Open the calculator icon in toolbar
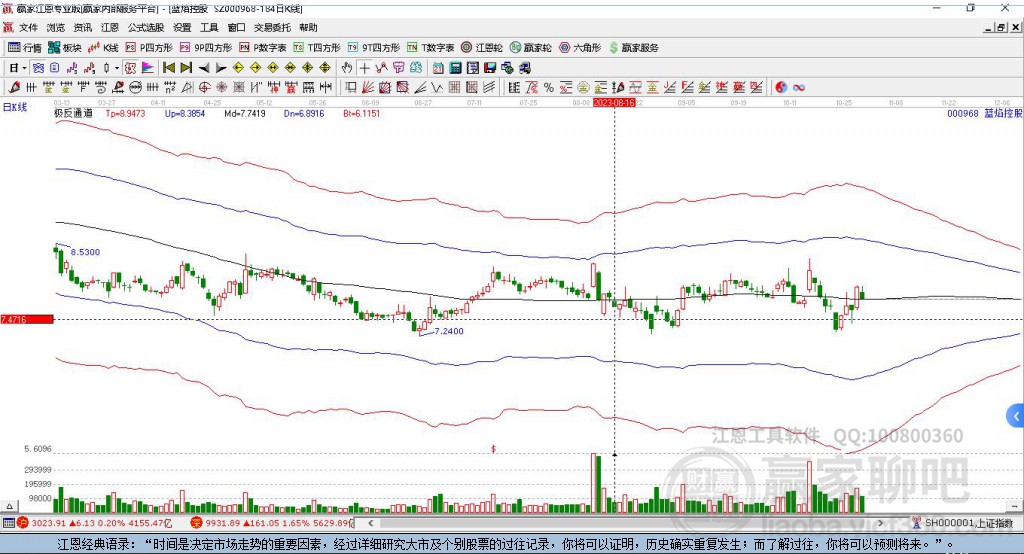This screenshot has height=554, width=1024. point(456,67)
